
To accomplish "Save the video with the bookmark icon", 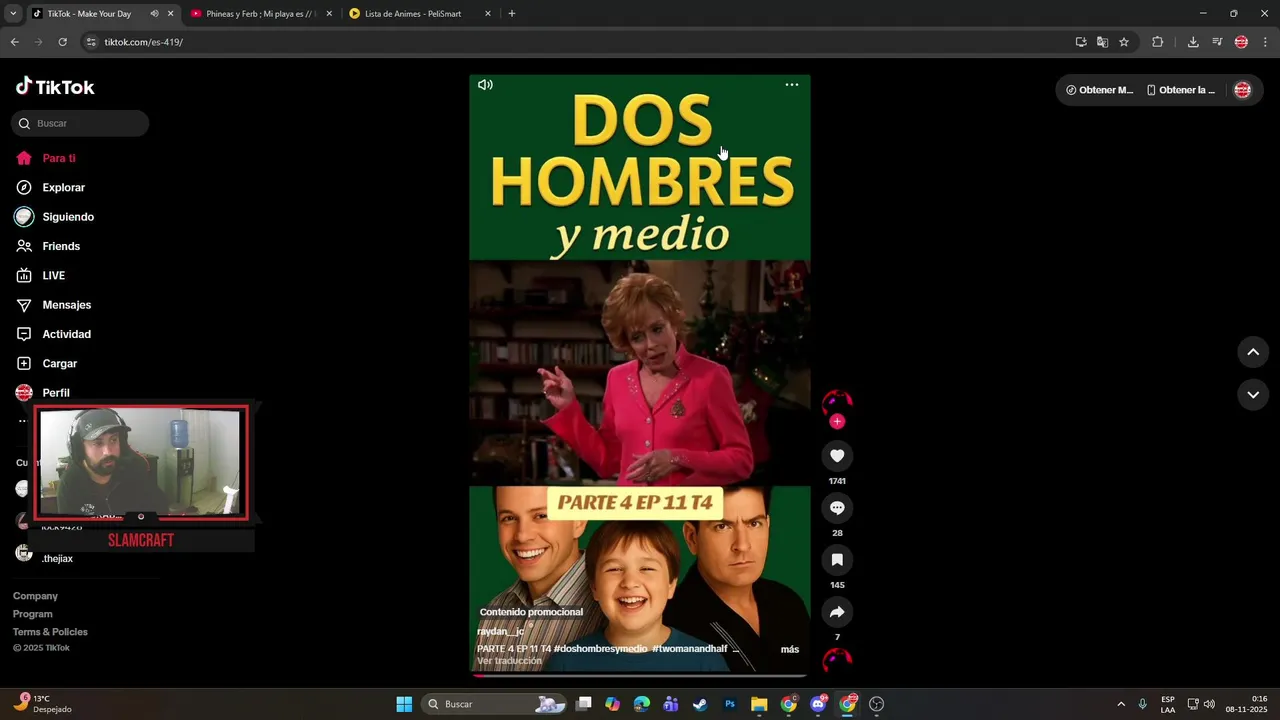I will click(x=837, y=560).
